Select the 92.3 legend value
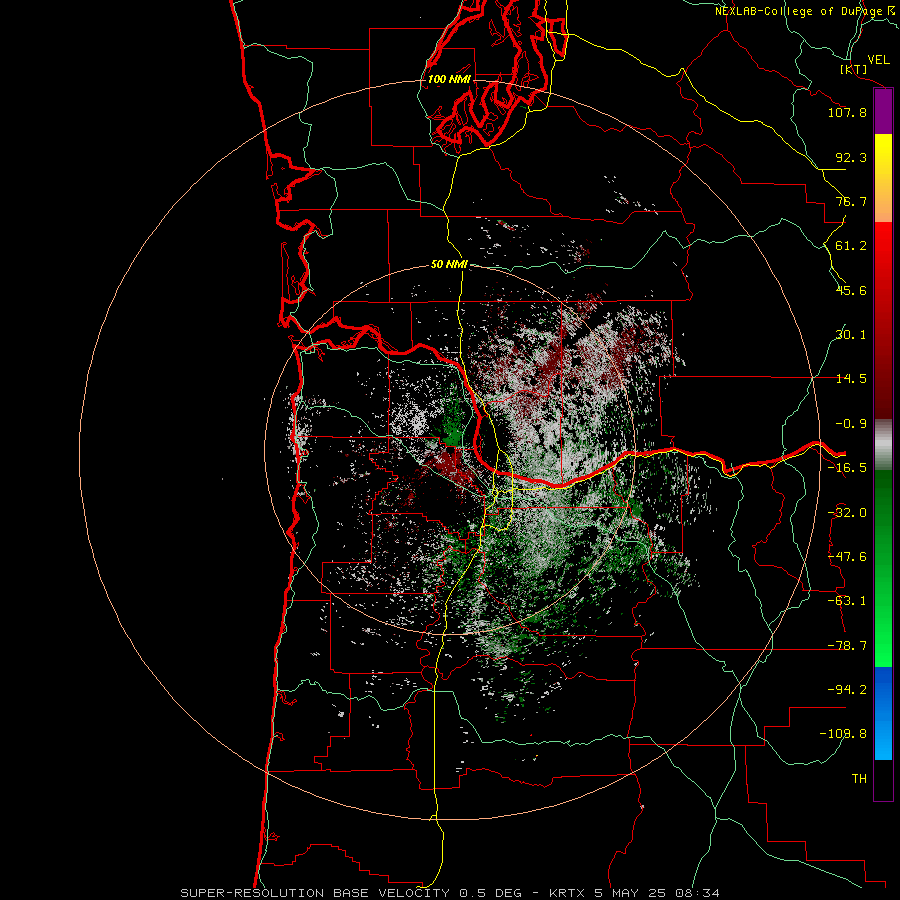Viewport: 900px width, 900px height. (851, 157)
